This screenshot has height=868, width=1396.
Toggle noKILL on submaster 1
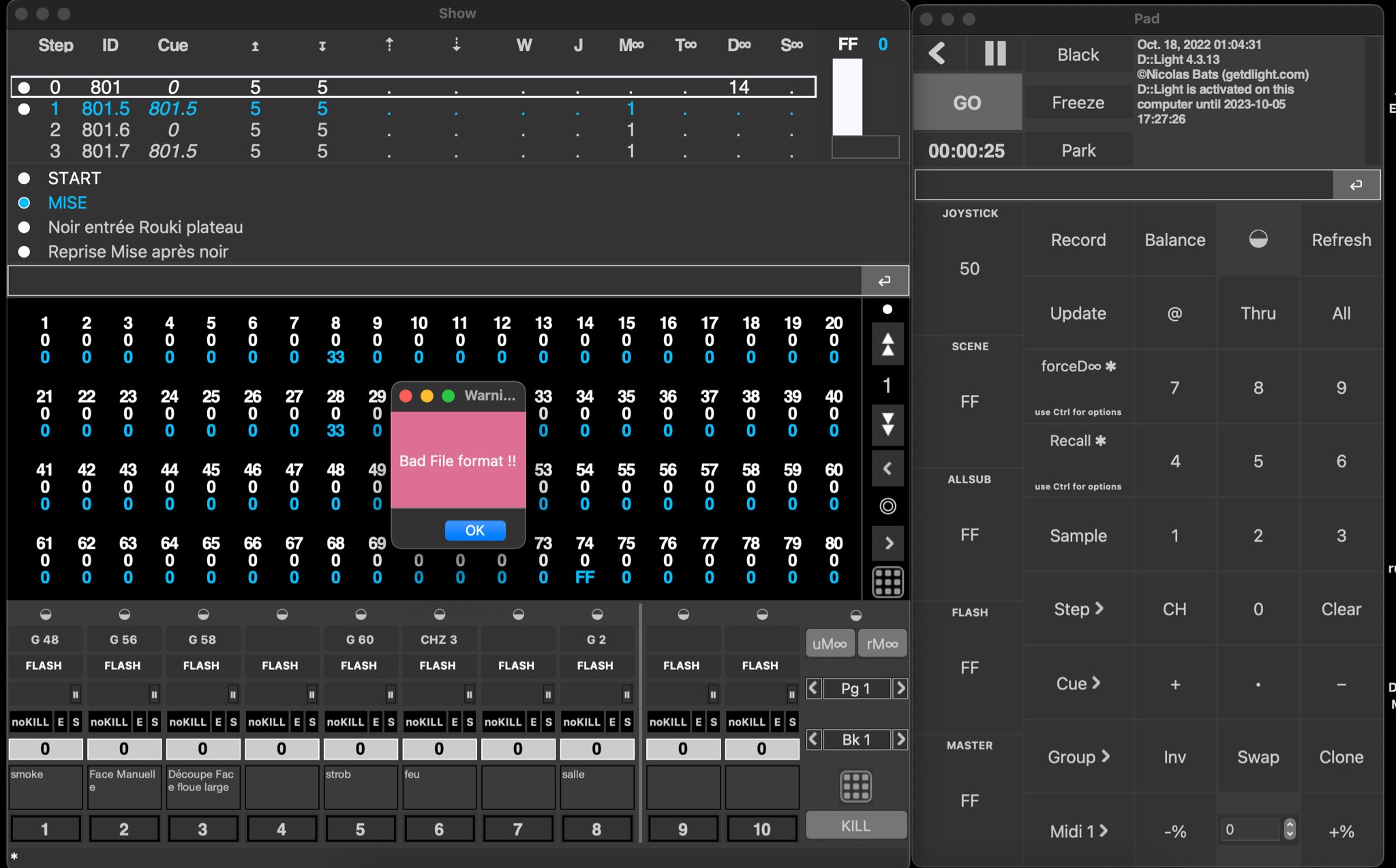(30, 722)
